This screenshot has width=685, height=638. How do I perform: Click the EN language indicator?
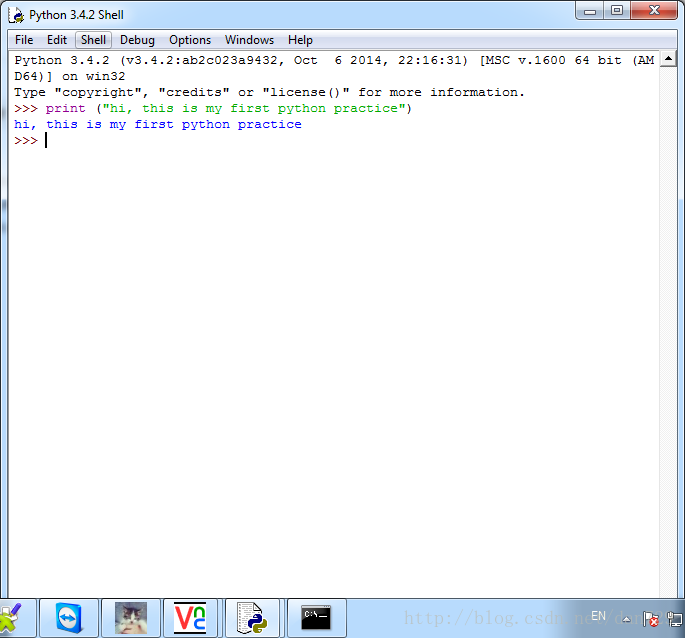pyautogui.click(x=599, y=616)
